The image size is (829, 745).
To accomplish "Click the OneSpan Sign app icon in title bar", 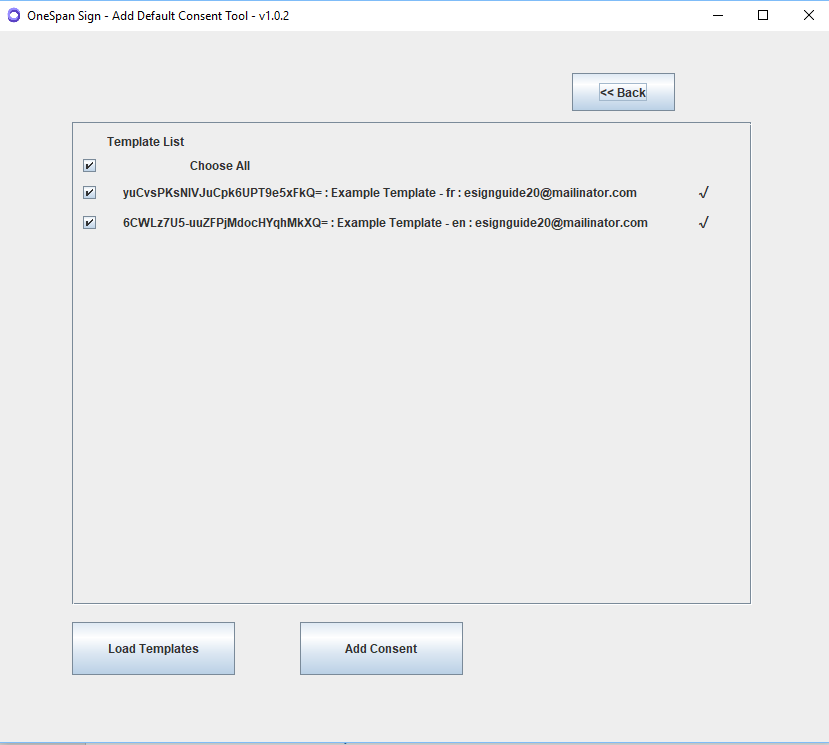I will tap(14, 15).
